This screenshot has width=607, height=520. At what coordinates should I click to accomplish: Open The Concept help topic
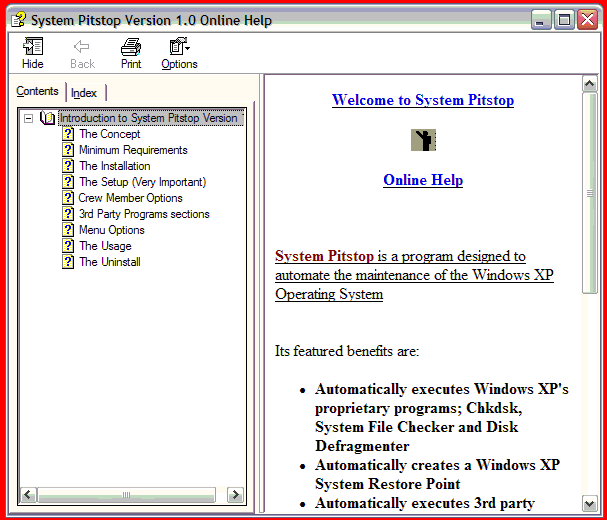point(109,134)
